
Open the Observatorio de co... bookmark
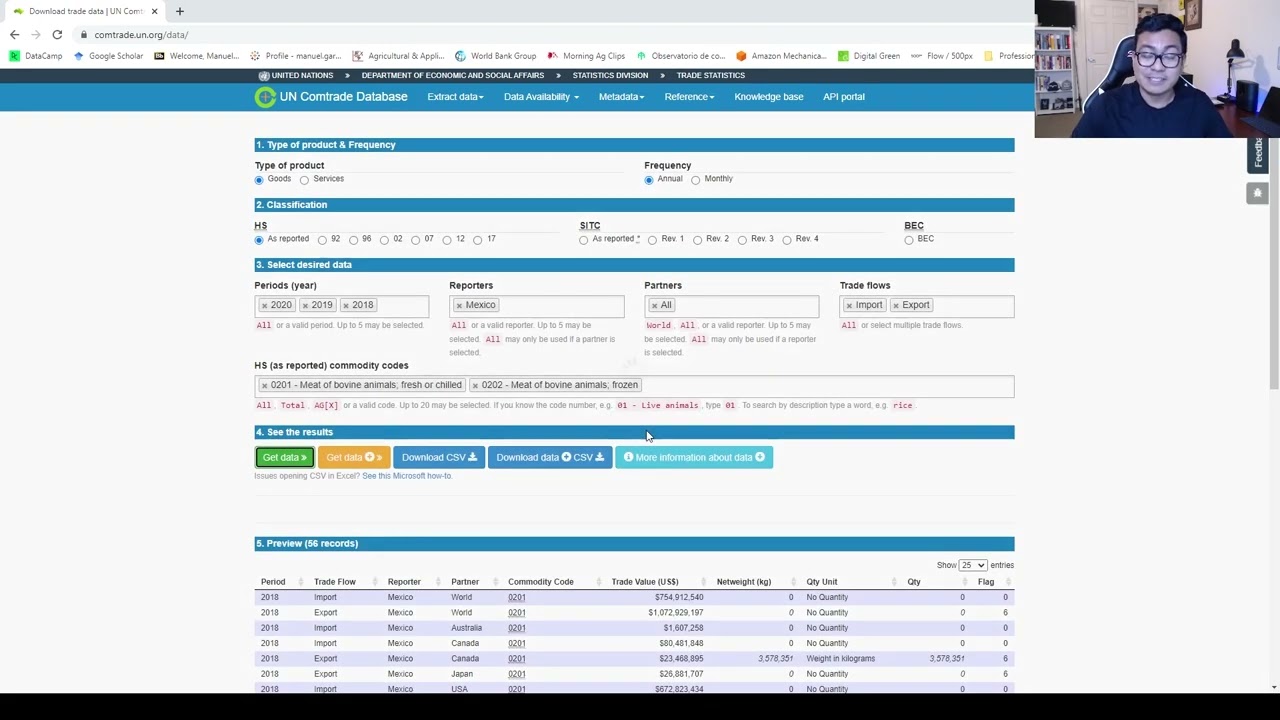[x=681, y=56]
